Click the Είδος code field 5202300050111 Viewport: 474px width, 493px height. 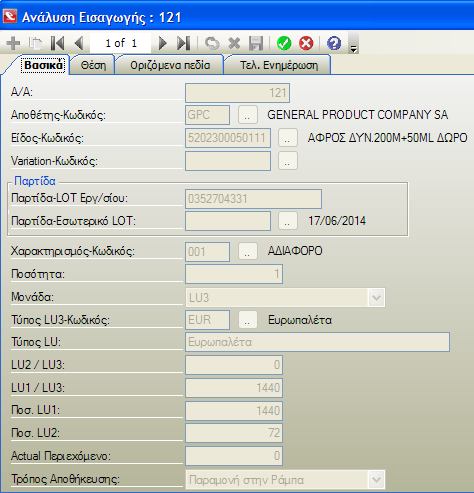click(228, 138)
